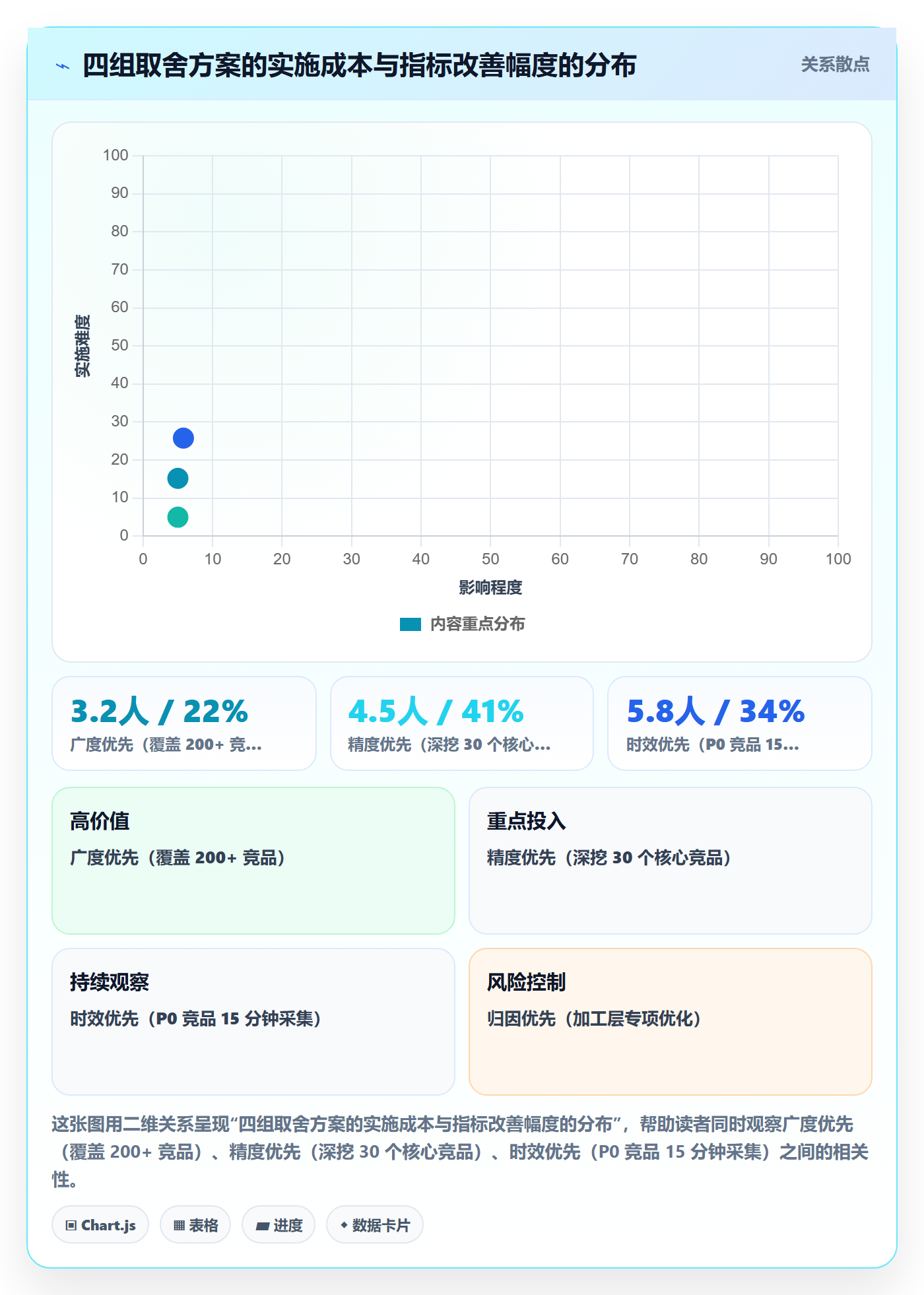
Task: Click the 广度优先（覆盖 200+ 竞品）text in 高价值 card
Action: (x=178, y=857)
